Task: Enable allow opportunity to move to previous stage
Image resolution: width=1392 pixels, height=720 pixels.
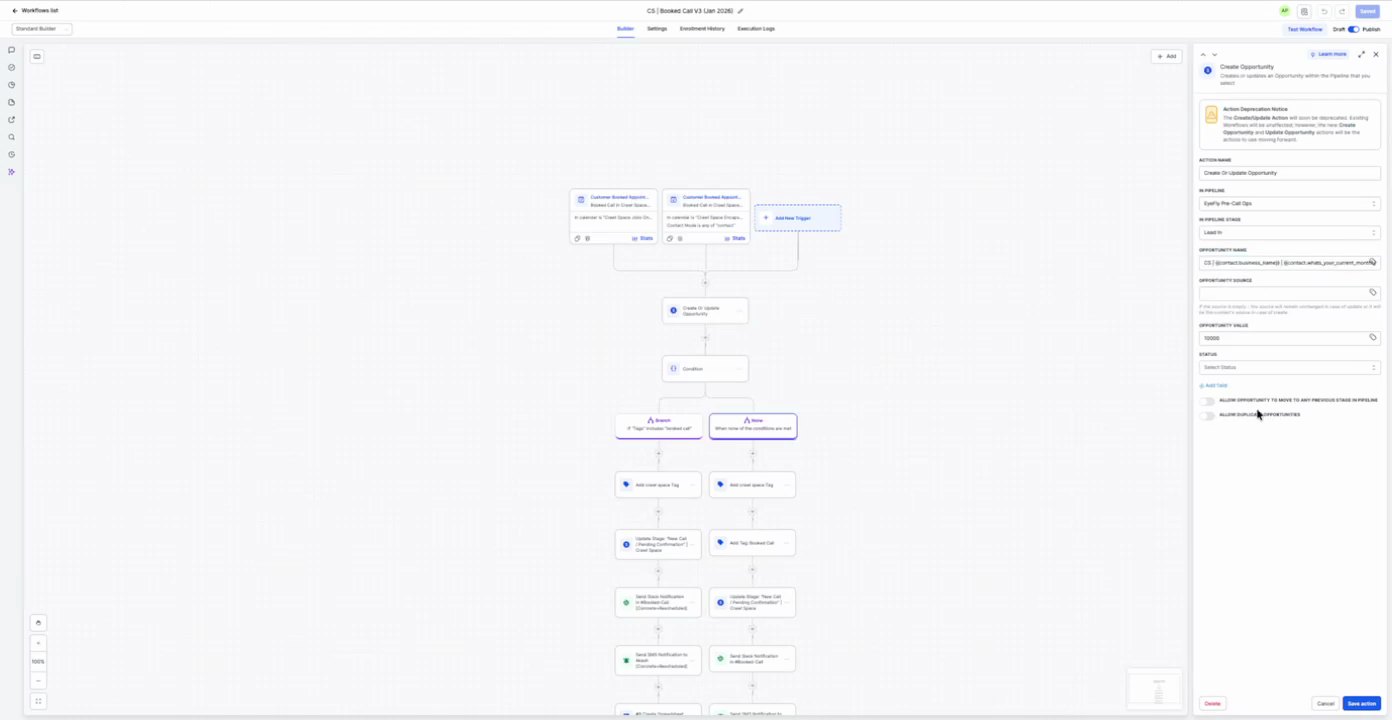Action: tap(1207, 400)
